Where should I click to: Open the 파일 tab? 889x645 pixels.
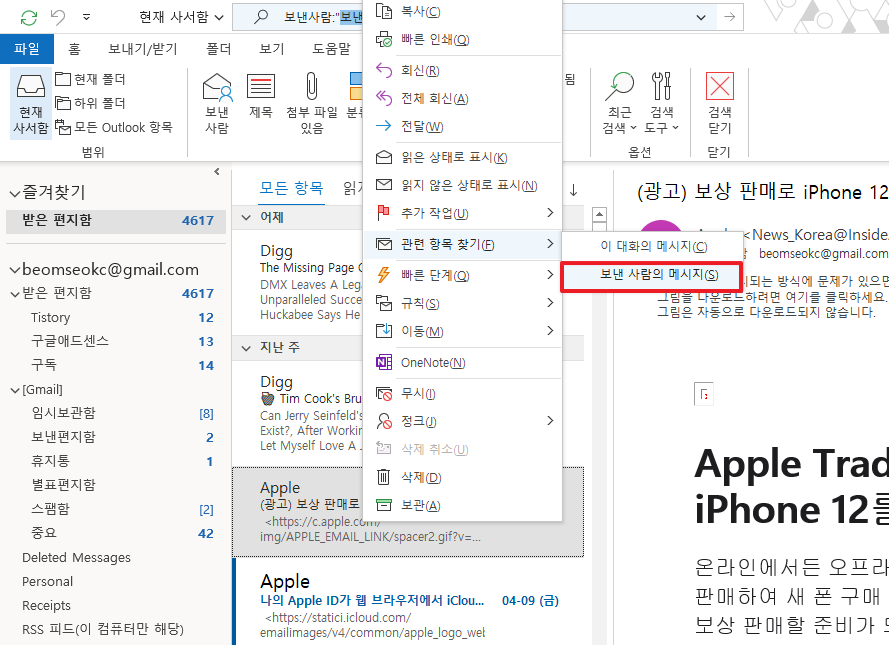click(27, 49)
